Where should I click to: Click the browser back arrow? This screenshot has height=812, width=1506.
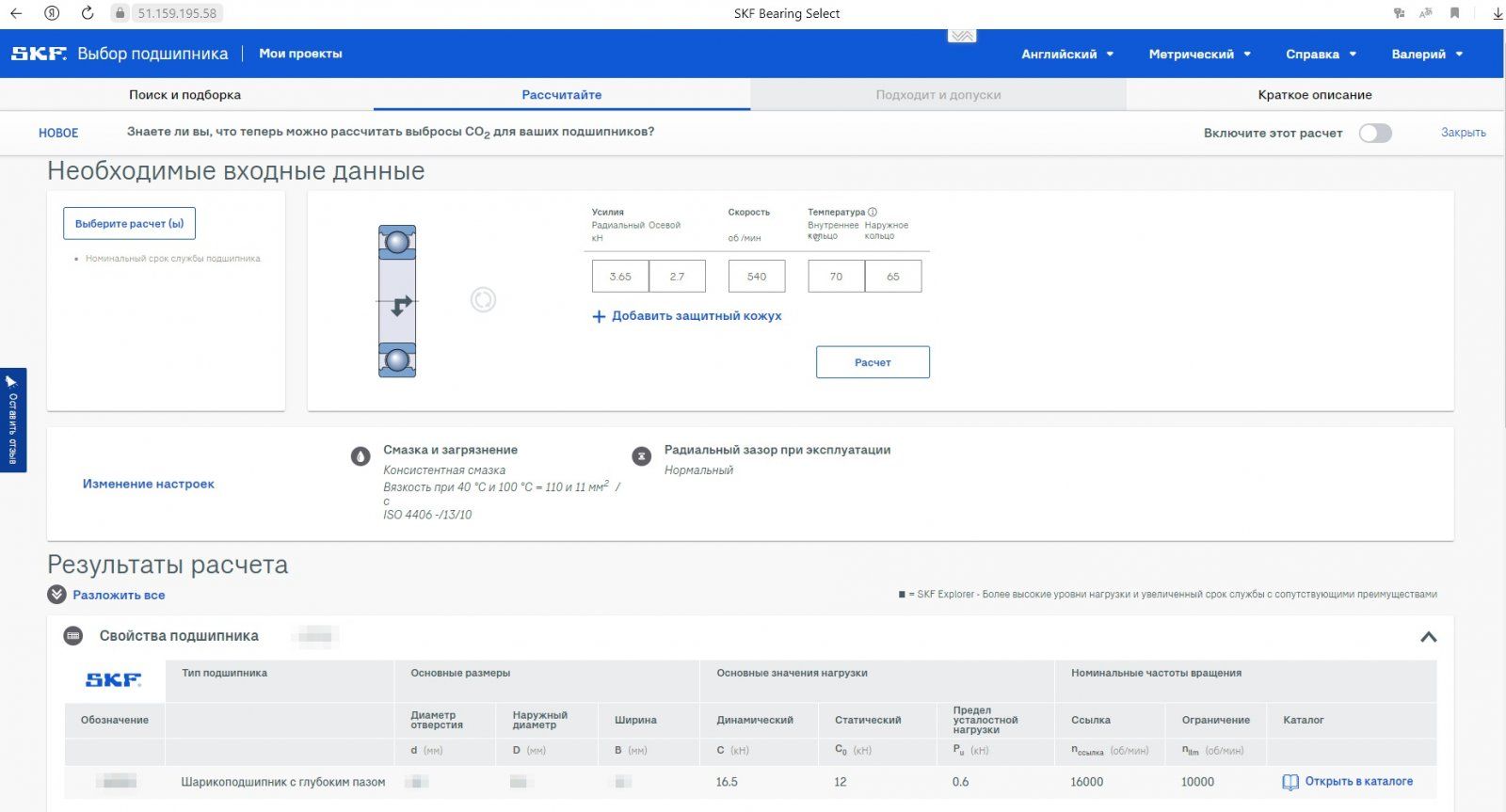16,13
